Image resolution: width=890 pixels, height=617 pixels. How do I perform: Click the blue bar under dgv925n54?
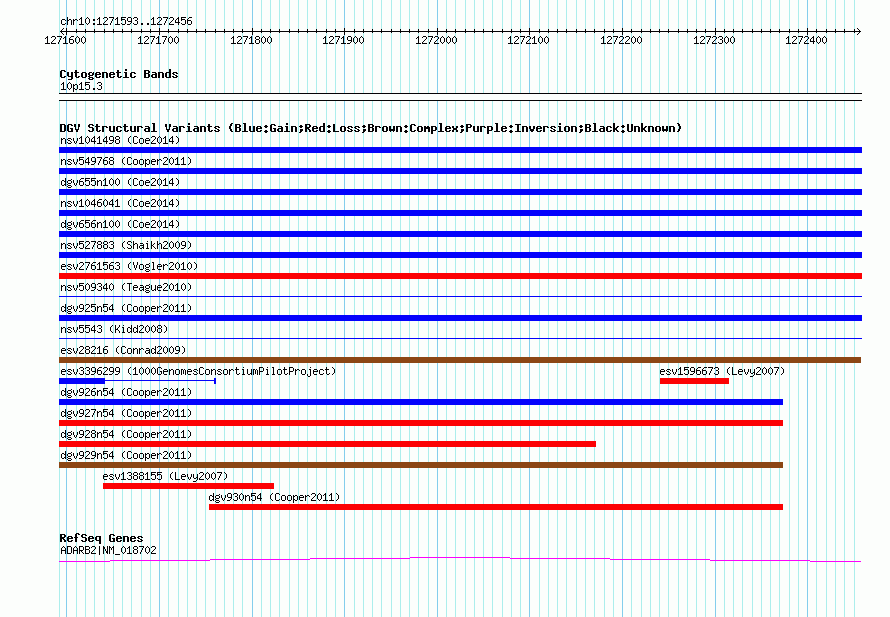click(x=460, y=318)
